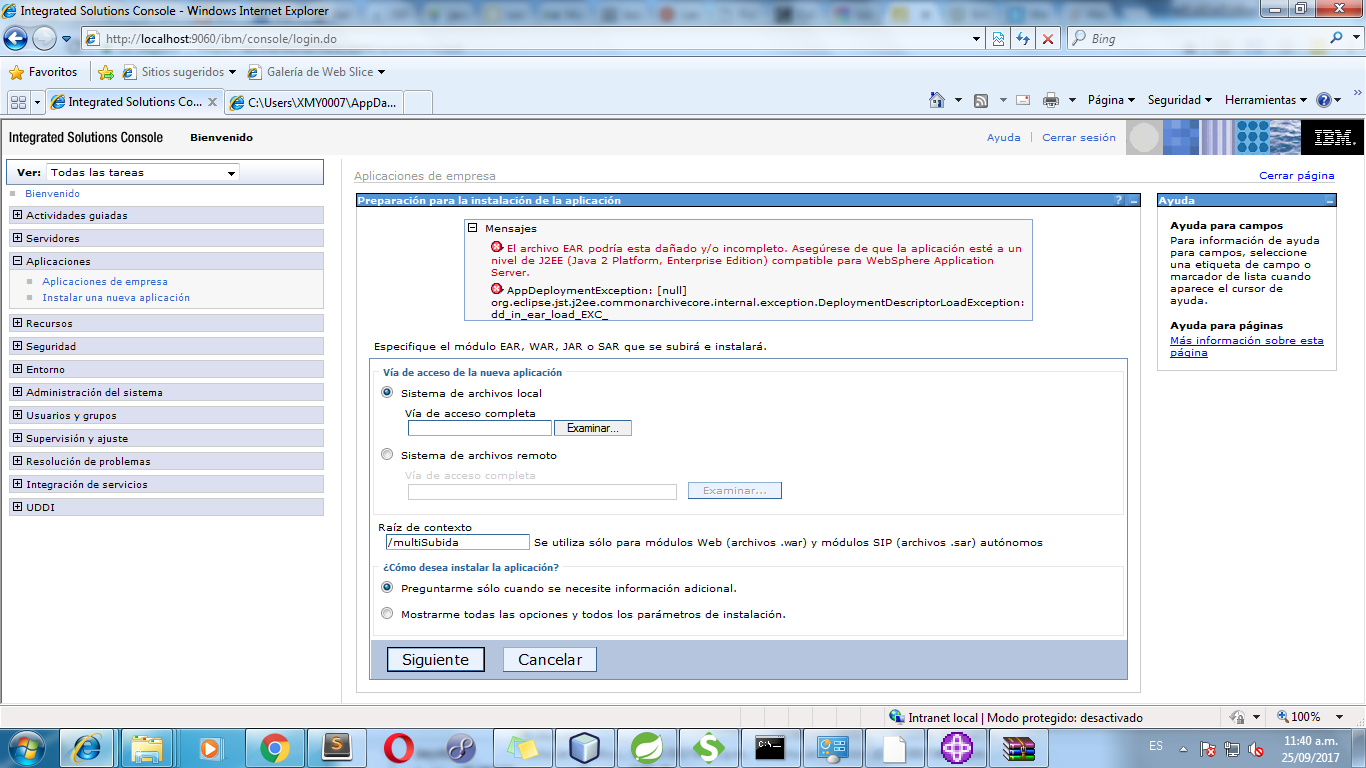Open the Quick Tabs grid icon

pos(18,102)
